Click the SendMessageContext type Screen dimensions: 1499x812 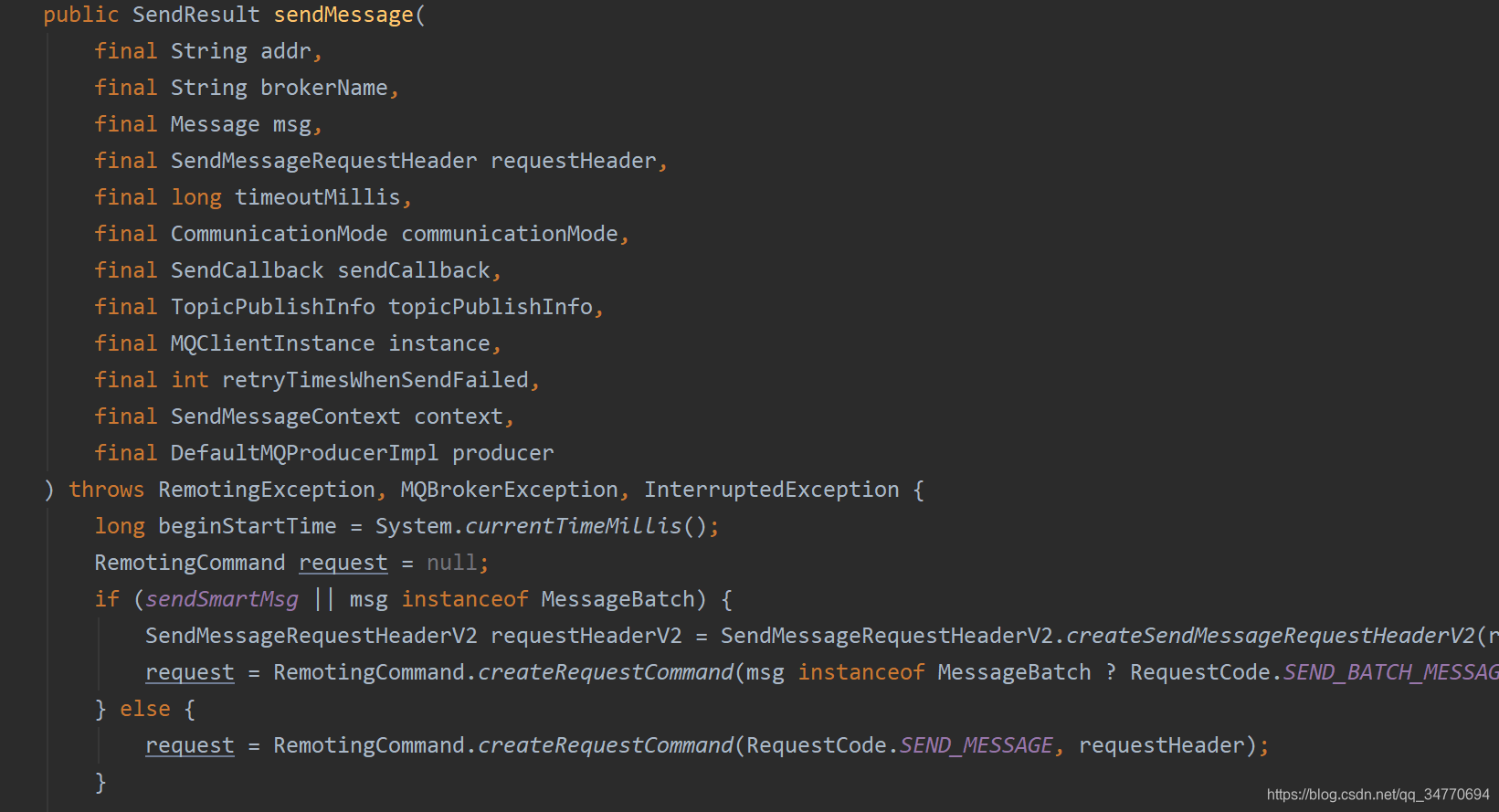click(x=286, y=417)
